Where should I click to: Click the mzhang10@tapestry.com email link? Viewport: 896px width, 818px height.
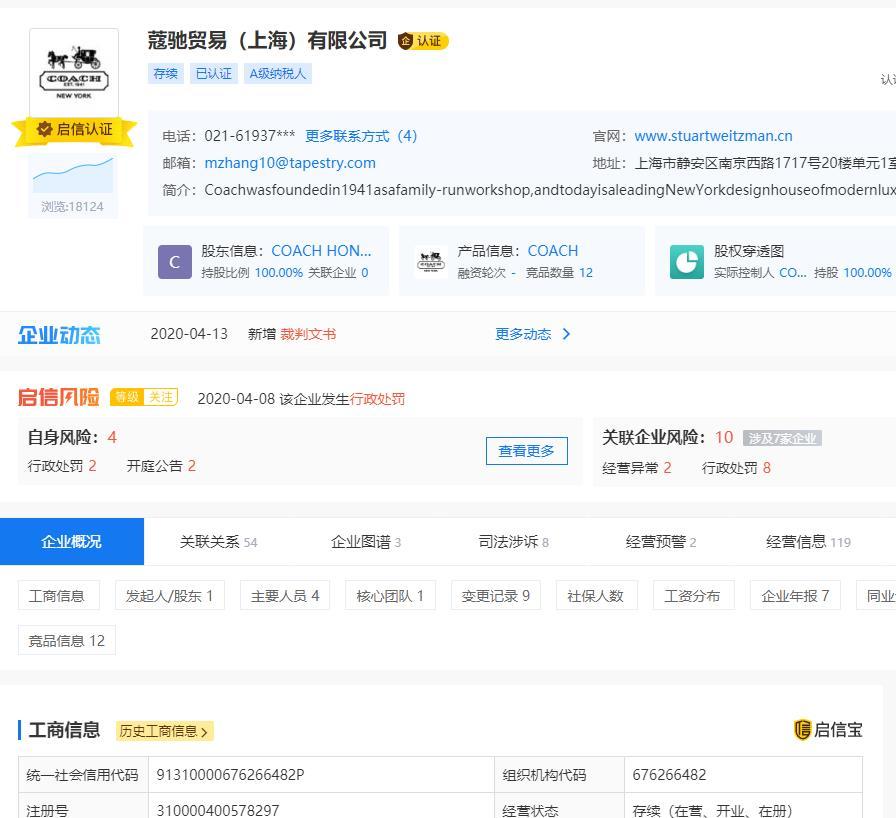point(290,163)
